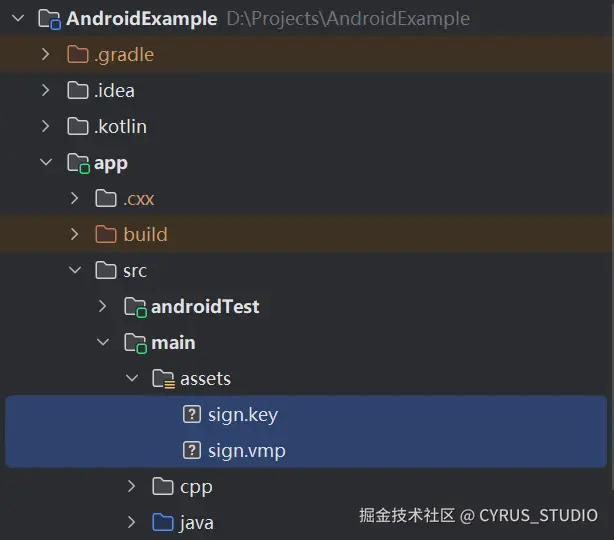Viewport: 614px width, 540px height.
Task: Click the assets resource folder icon
Action: (162, 379)
